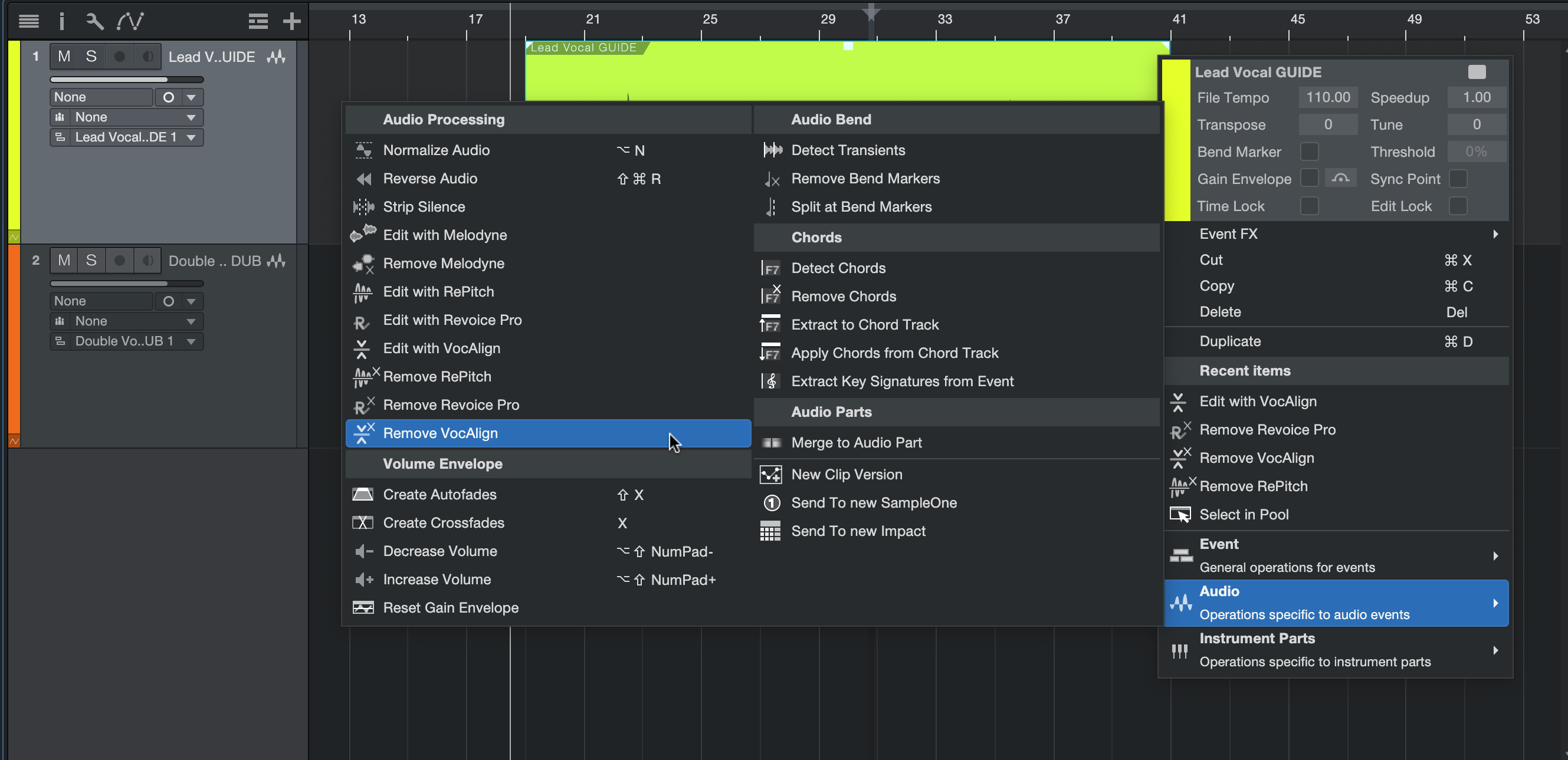Arm recording on the Double DUB track
Image resolution: width=1568 pixels, height=760 pixels.
click(x=119, y=260)
